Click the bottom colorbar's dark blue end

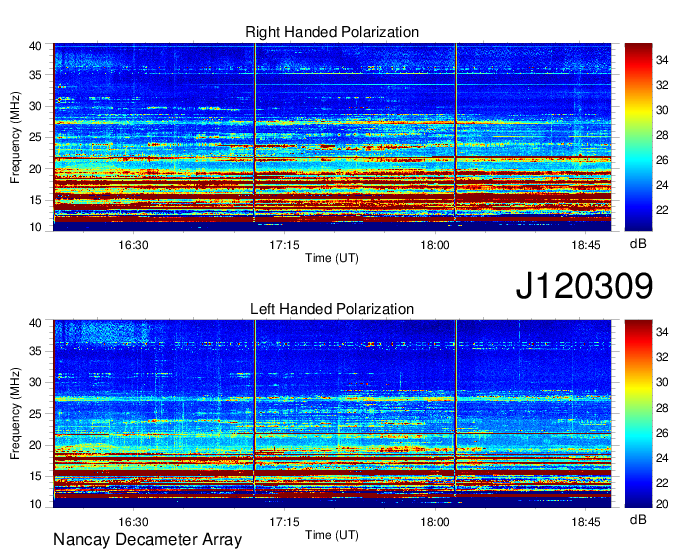click(638, 501)
